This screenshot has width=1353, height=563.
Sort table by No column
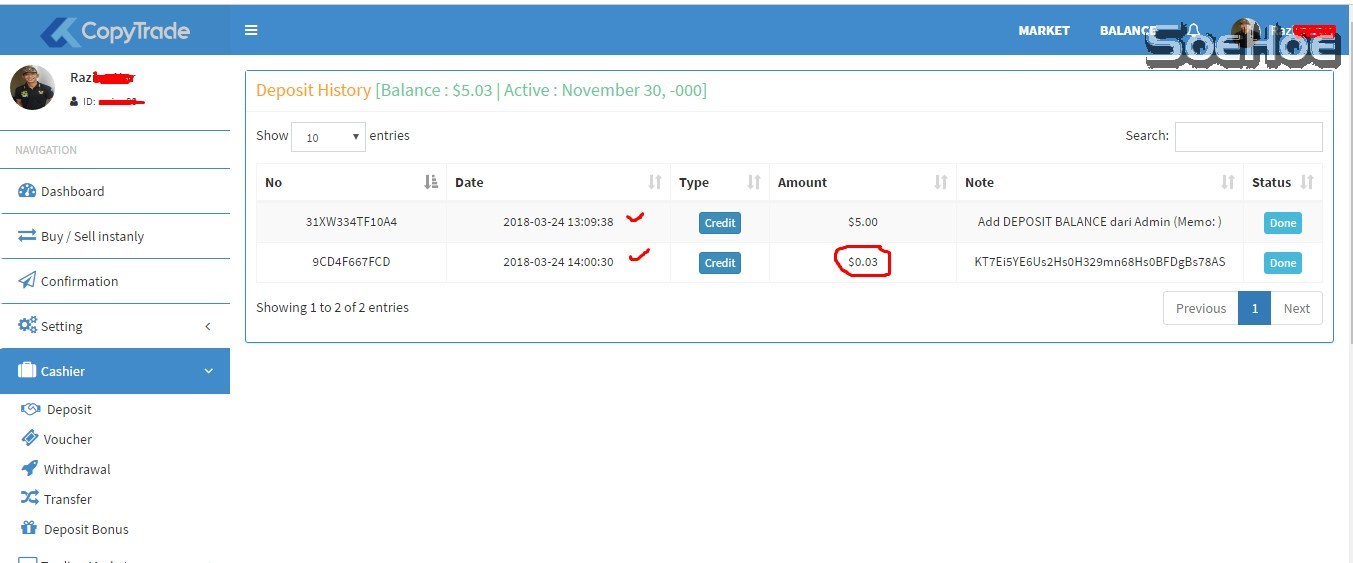click(431, 182)
